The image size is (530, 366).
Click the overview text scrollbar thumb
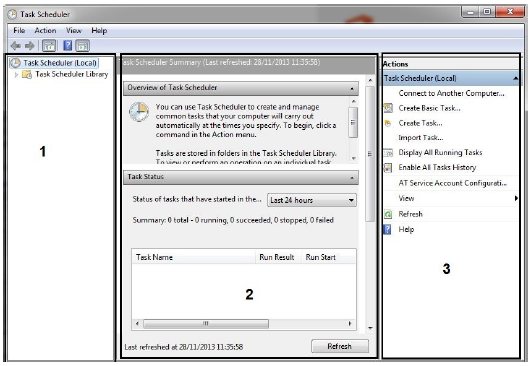[353, 122]
